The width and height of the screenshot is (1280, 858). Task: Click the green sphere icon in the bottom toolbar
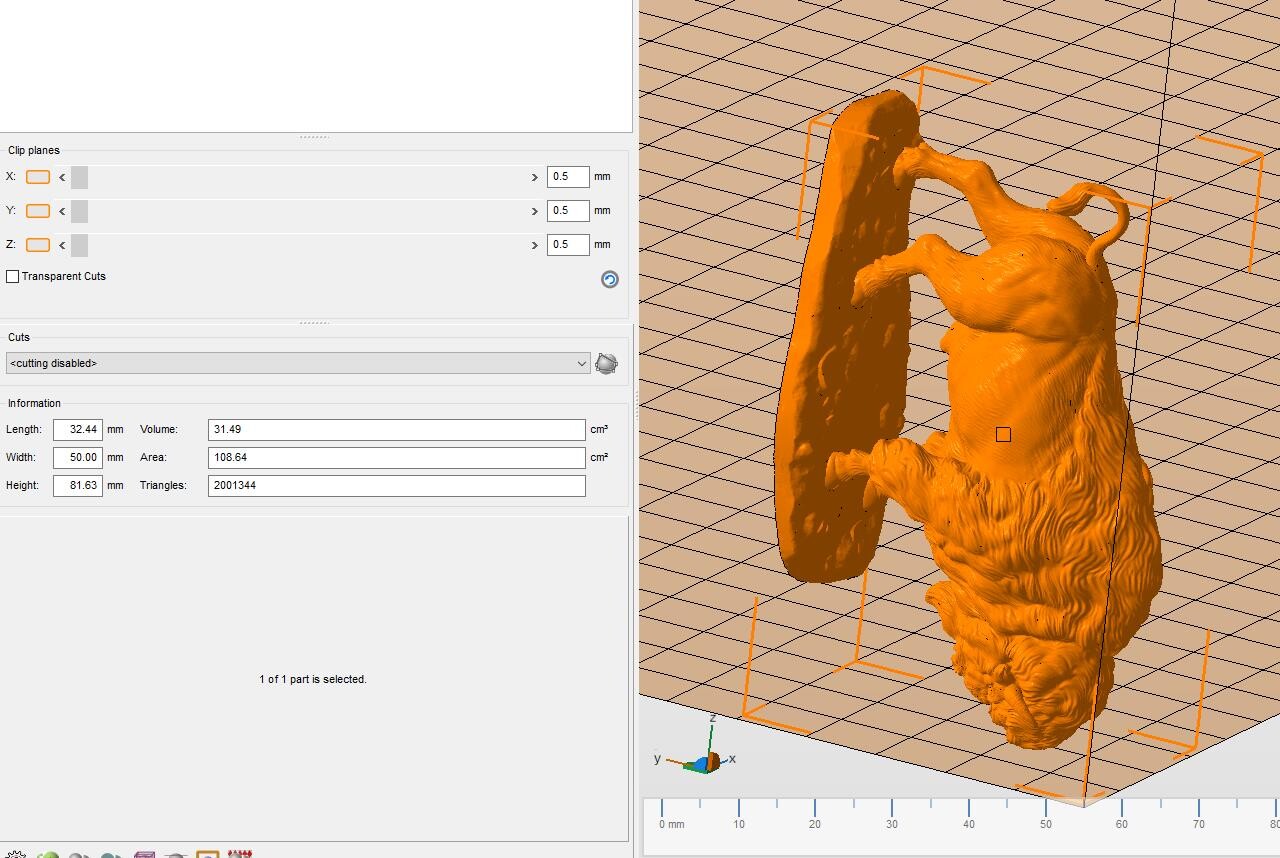[x=48, y=855]
